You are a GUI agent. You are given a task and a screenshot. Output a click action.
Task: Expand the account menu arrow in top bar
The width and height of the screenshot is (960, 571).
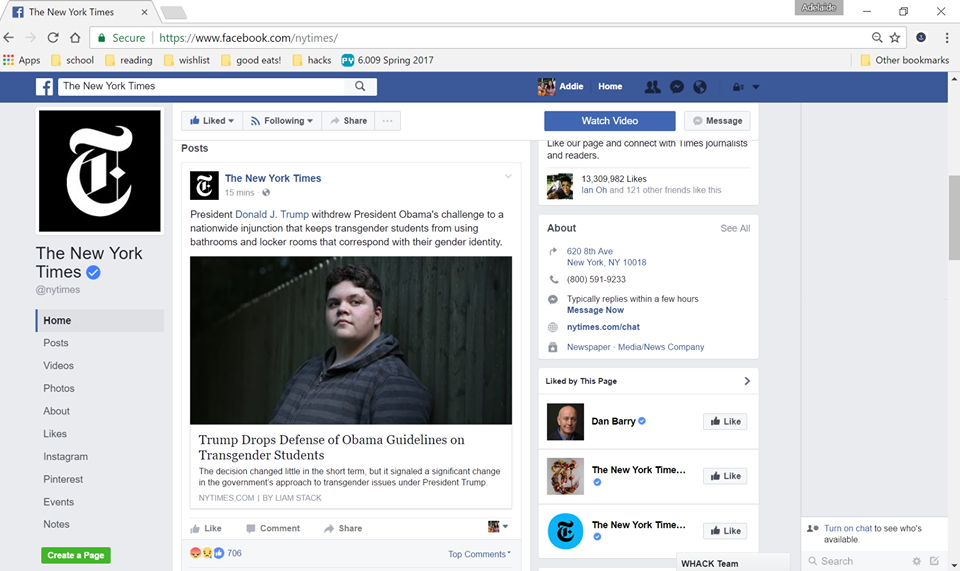pyautogui.click(x=756, y=87)
